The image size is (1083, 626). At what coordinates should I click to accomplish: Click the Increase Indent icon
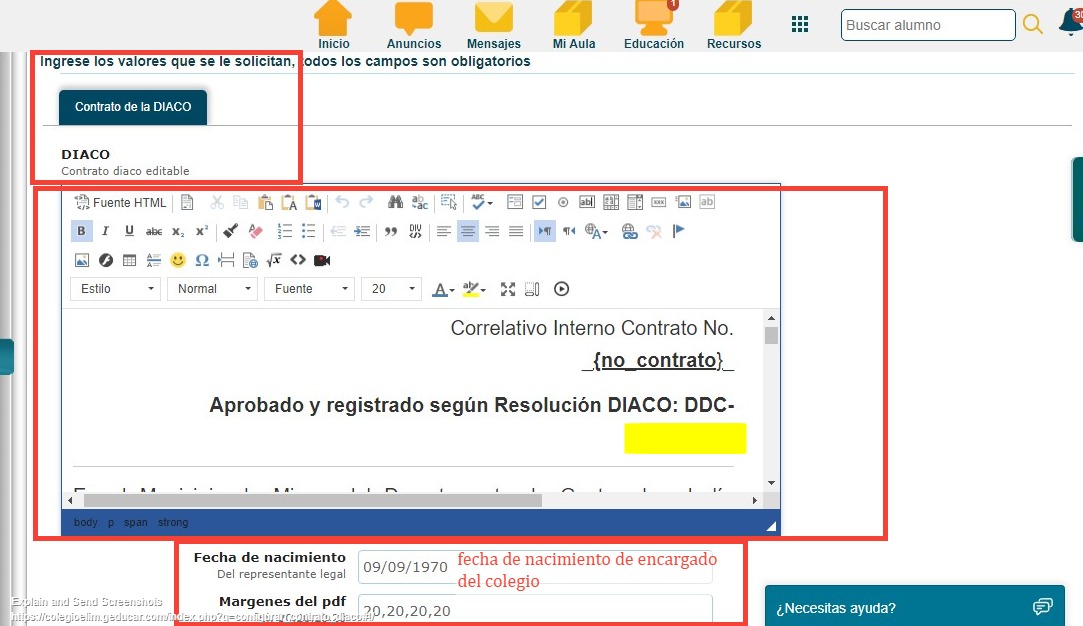click(x=362, y=231)
